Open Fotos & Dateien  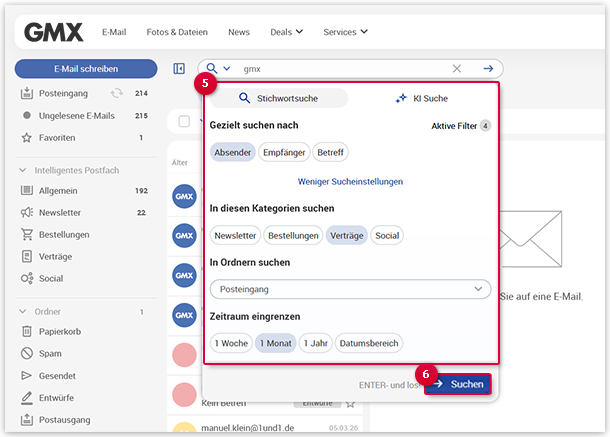point(177,32)
